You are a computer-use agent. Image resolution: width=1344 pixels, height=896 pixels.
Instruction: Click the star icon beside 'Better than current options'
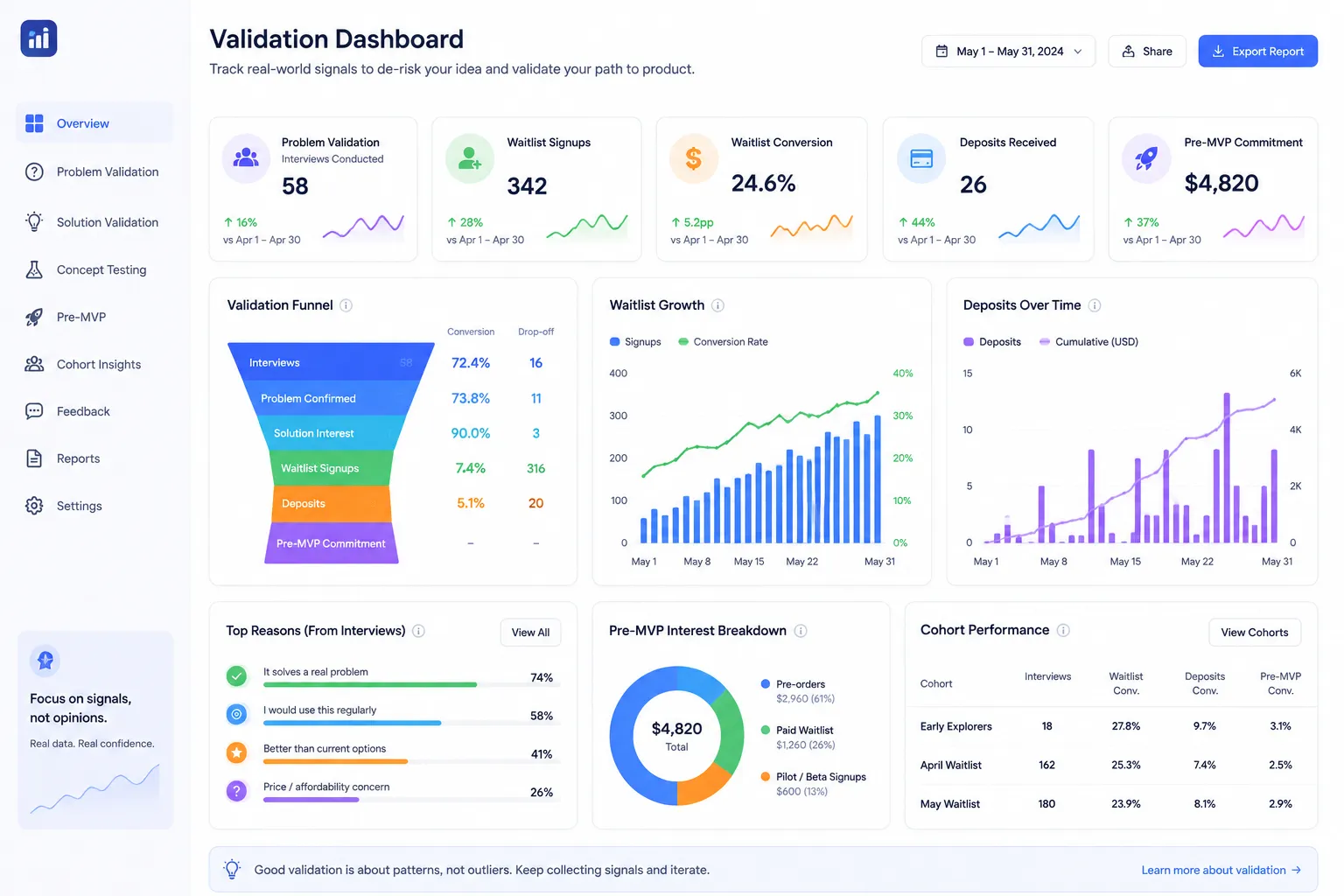236,752
